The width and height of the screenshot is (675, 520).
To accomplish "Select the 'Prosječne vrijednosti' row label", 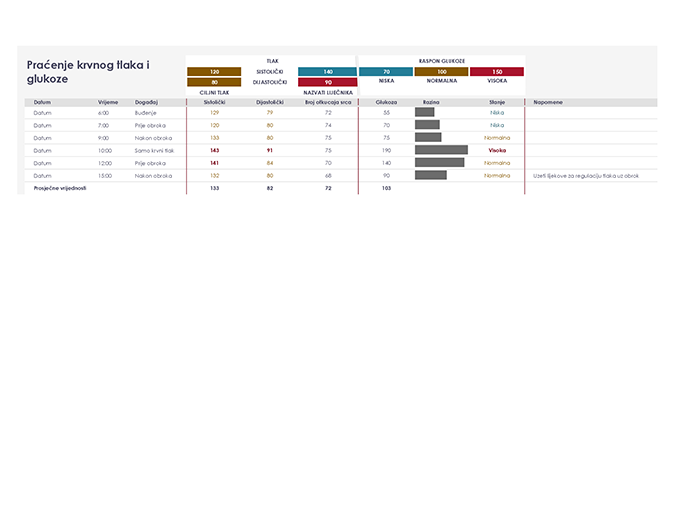I will point(60,188).
